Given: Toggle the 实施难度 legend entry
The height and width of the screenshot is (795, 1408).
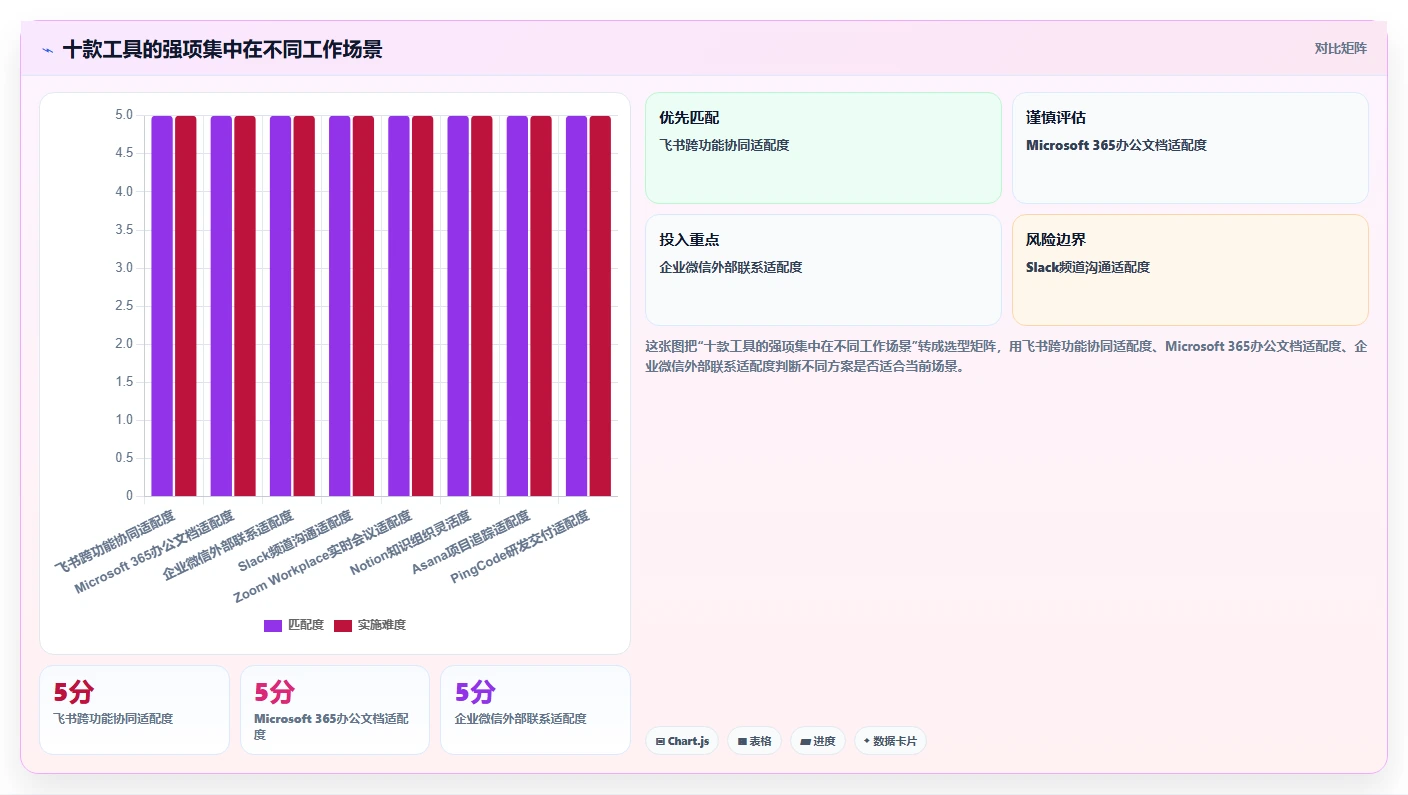Looking at the screenshot, I should tap(370, 625).
